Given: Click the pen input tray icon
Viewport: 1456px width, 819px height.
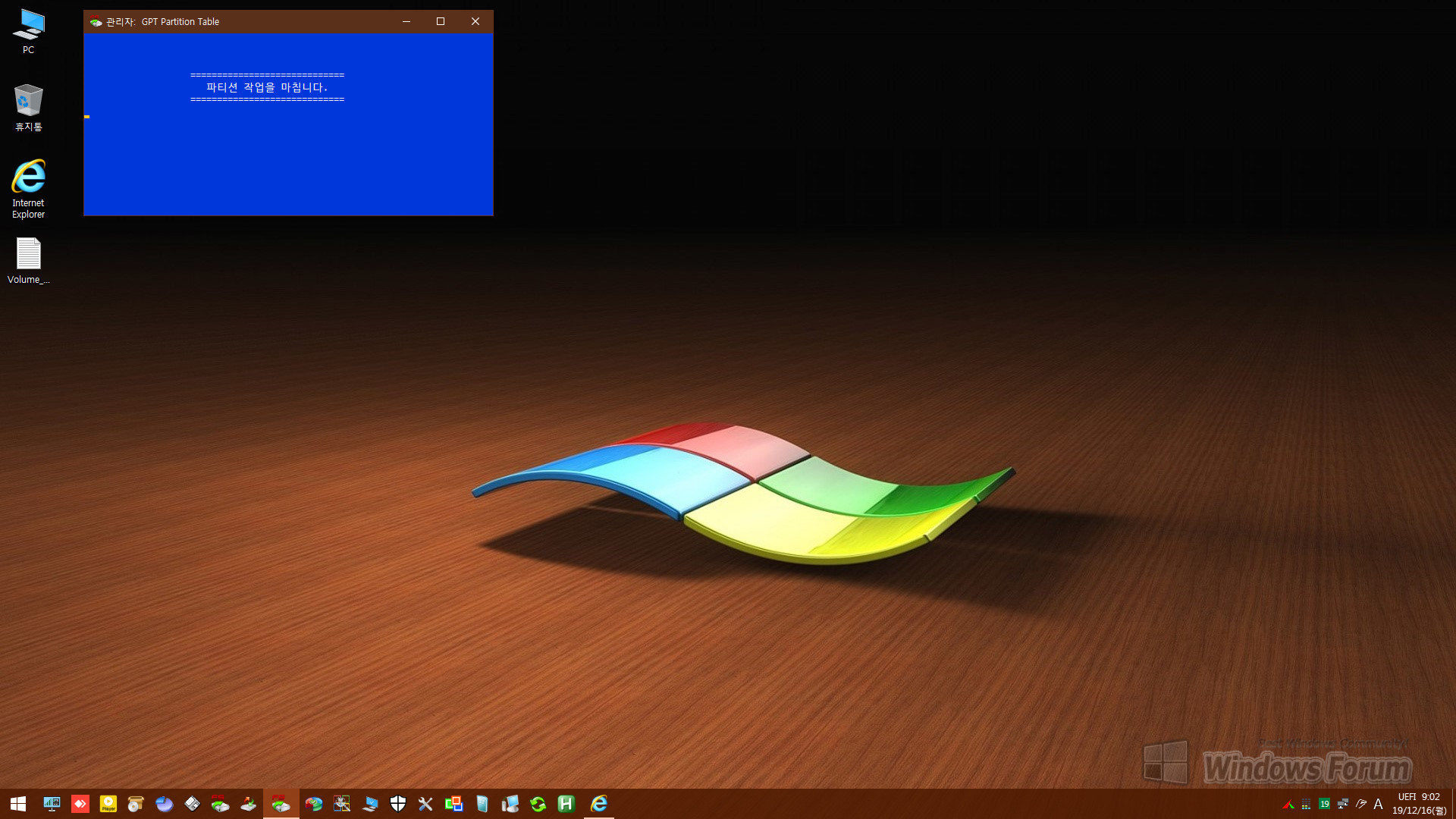Looking at the screenshot, I should tap(1361, 804).
